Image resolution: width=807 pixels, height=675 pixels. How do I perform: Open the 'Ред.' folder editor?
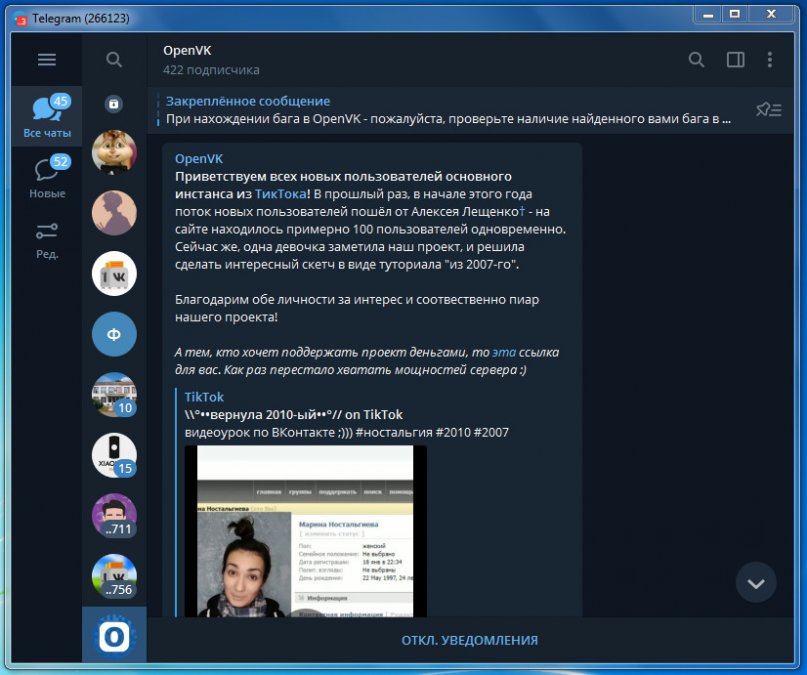pos(47,240)
